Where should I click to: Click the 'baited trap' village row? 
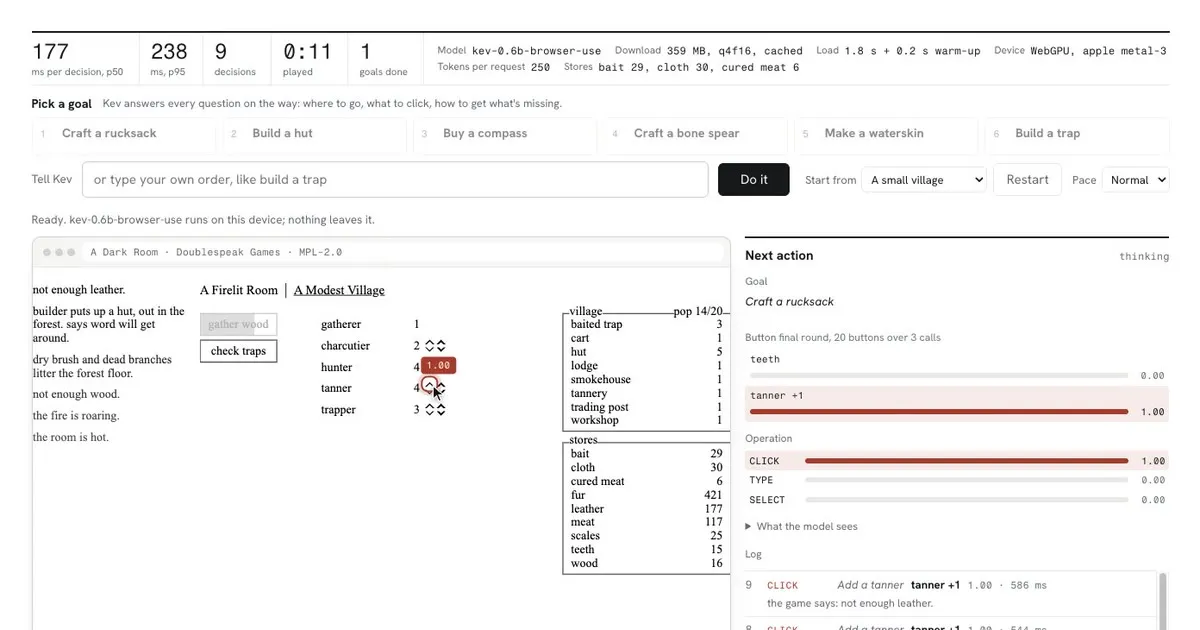(x=646, y=324)
